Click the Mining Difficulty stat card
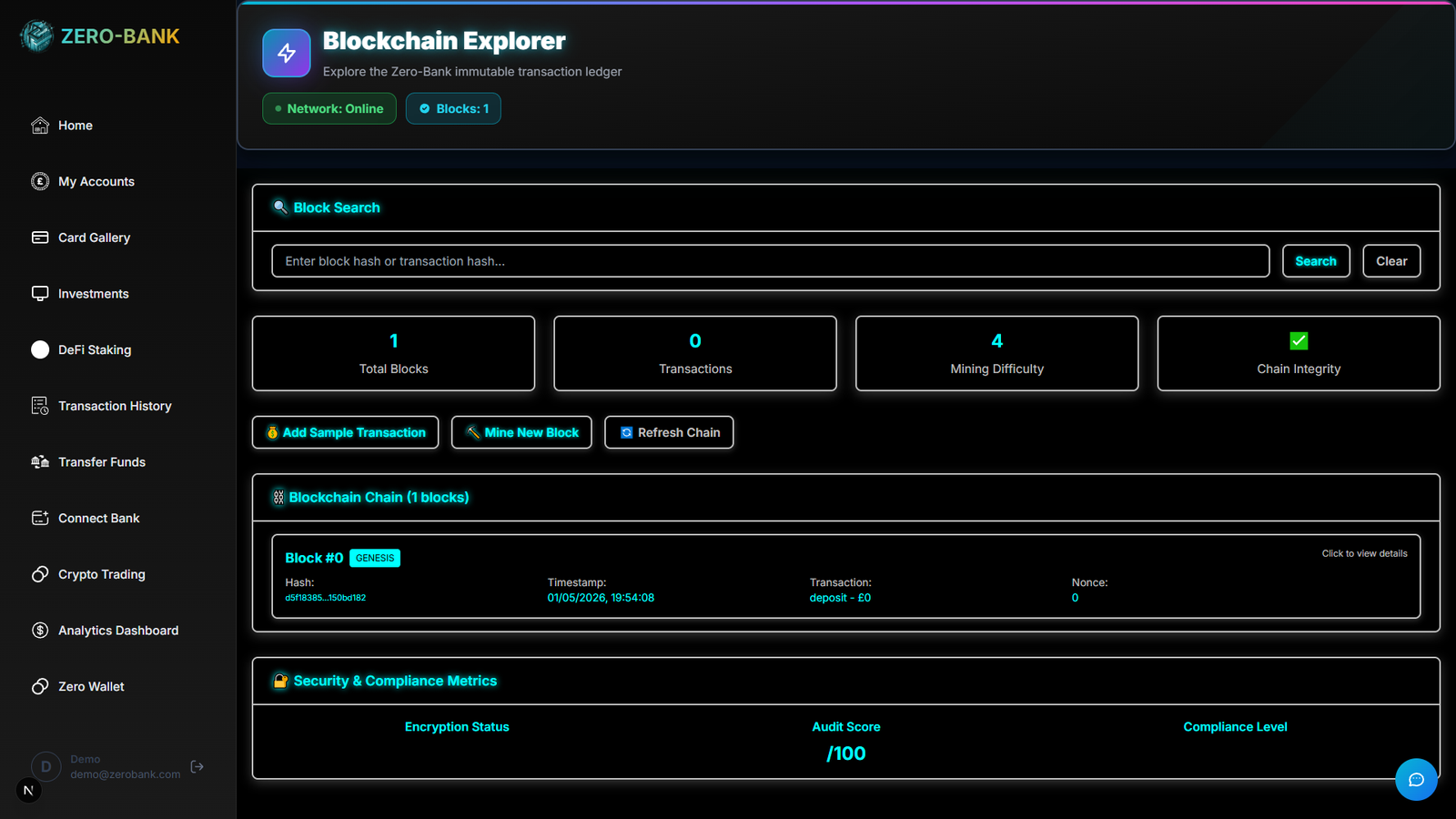The image size is (1456, 819). (997, 353)
